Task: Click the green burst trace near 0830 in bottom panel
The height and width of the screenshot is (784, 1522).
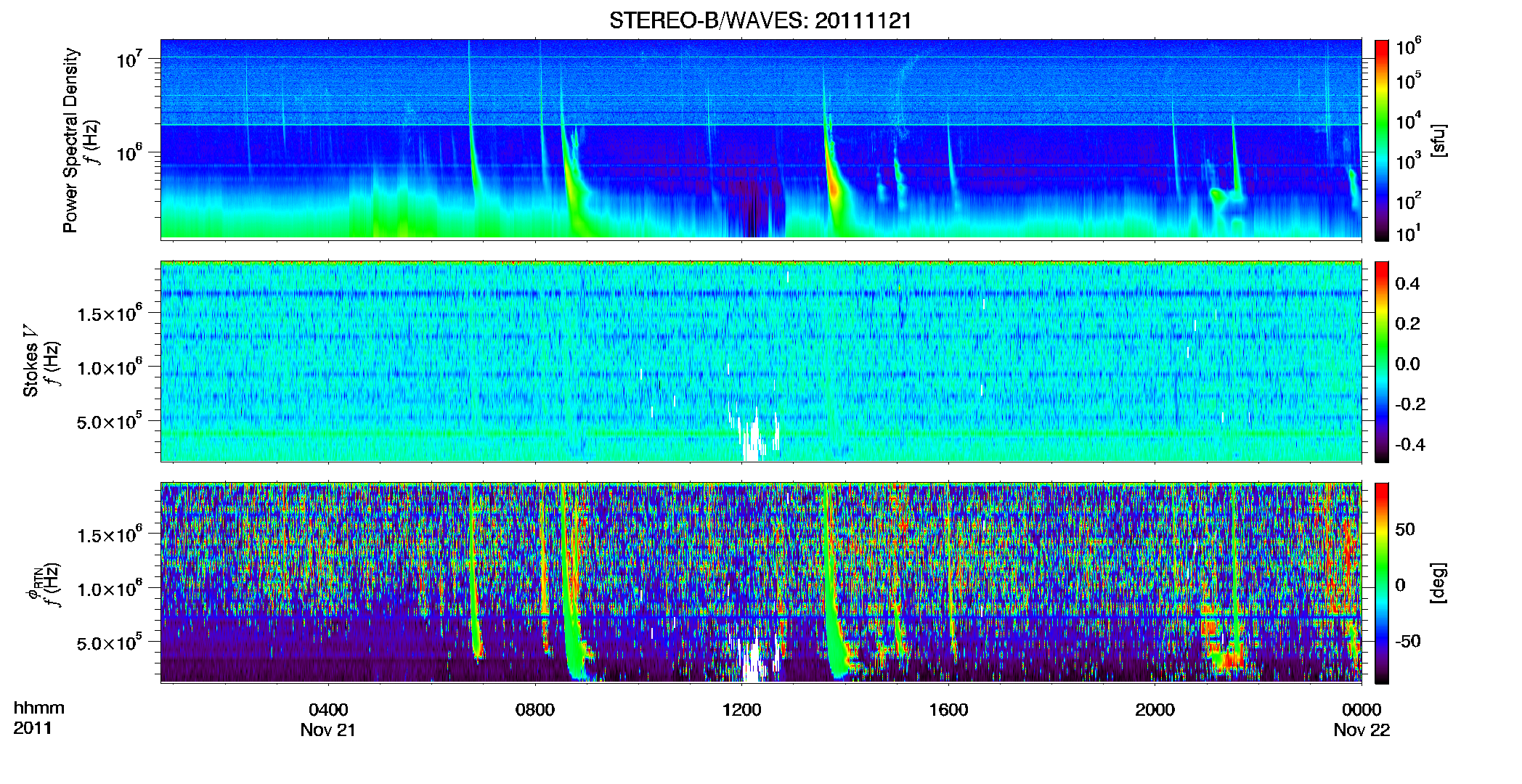Action: (571, 581)
